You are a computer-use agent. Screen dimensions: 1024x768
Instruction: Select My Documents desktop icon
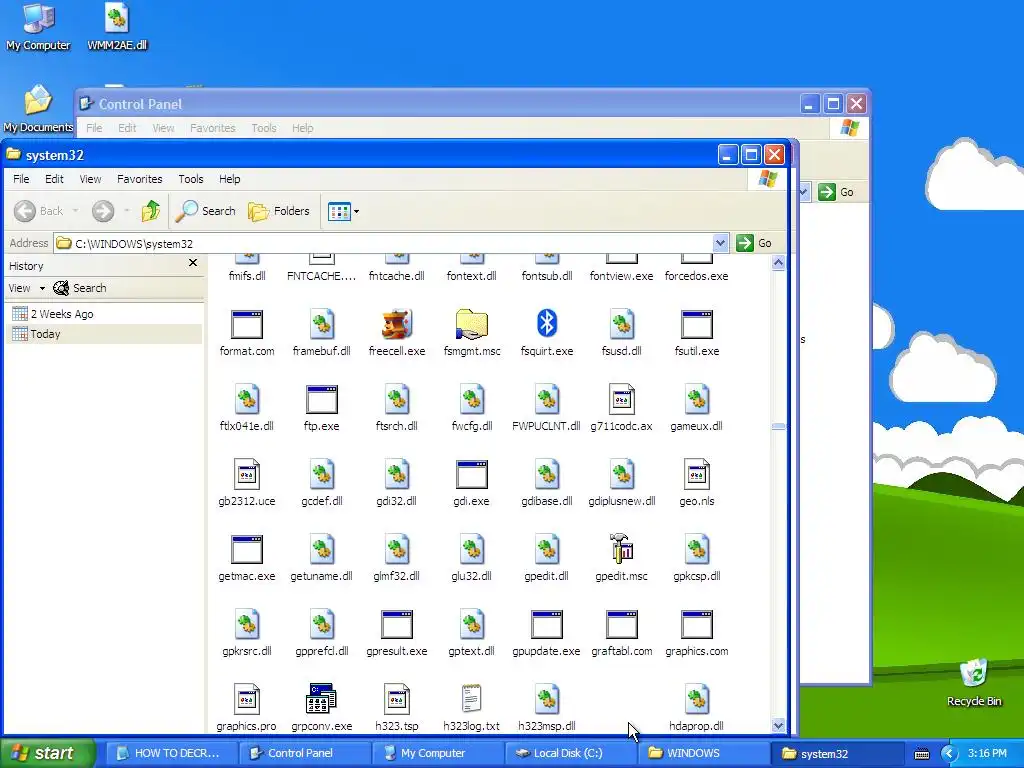(38, 108)
